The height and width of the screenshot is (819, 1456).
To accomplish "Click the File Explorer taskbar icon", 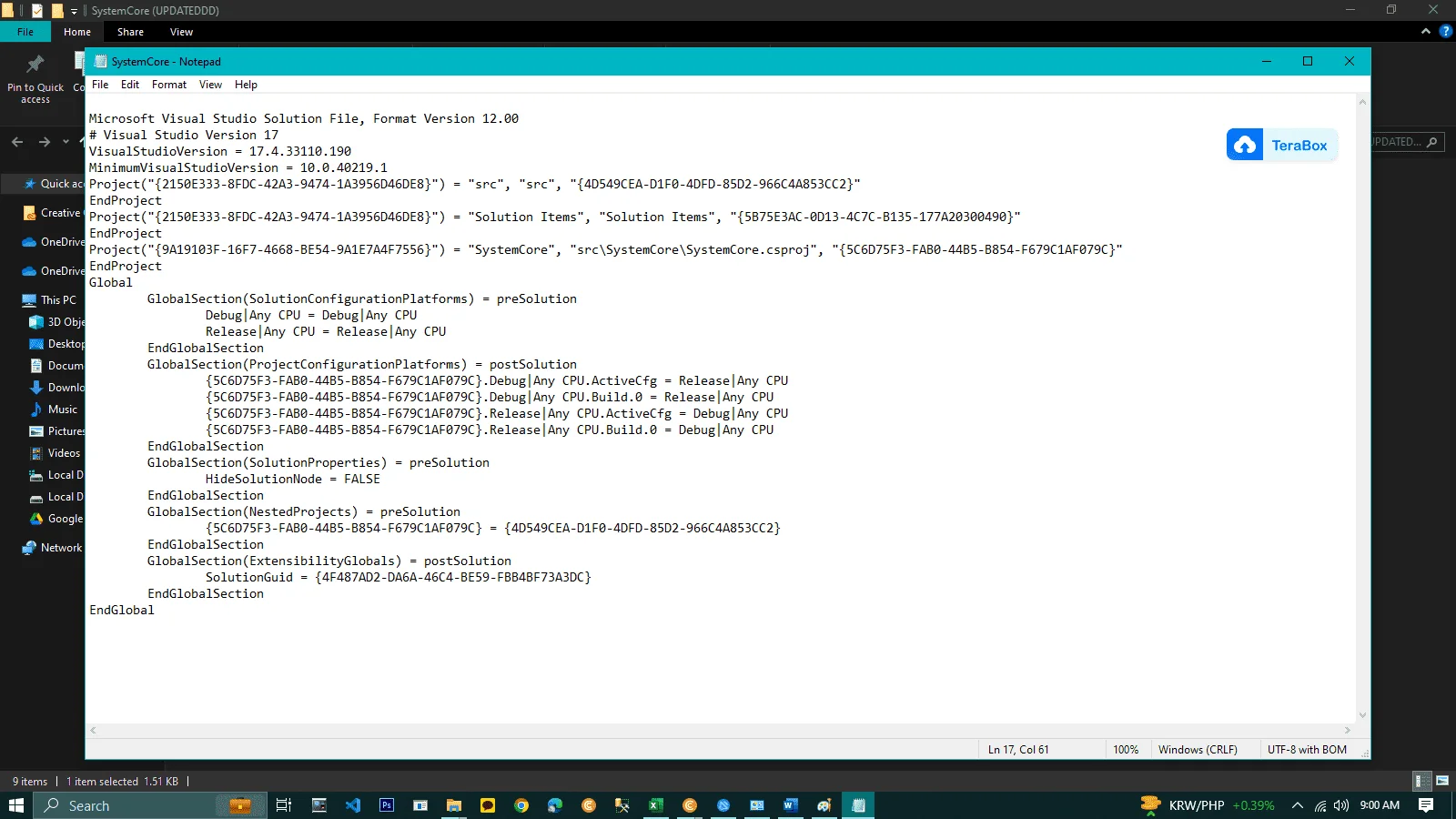I will [x=454, y=805].
